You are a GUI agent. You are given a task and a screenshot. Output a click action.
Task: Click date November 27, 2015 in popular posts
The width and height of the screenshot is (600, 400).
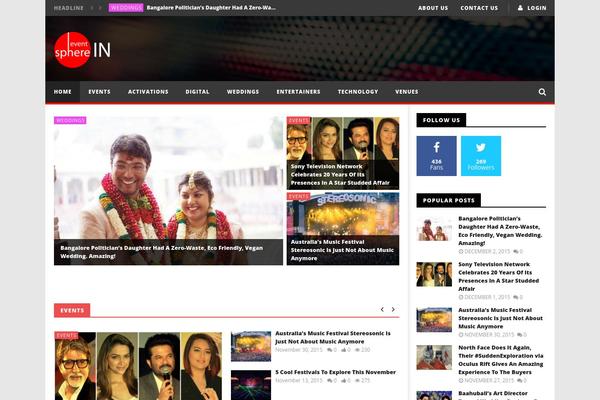(x=489, y=380)
